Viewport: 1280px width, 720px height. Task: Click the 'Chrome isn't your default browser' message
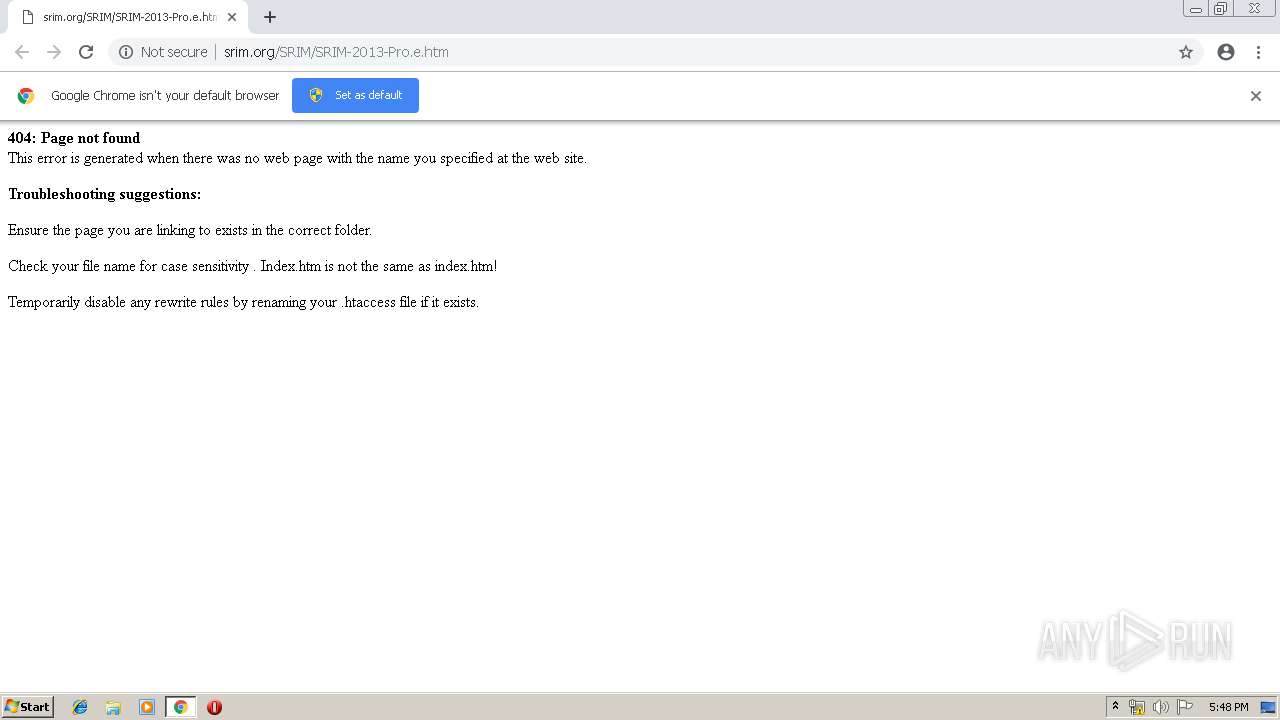click(x=165, y=96)
